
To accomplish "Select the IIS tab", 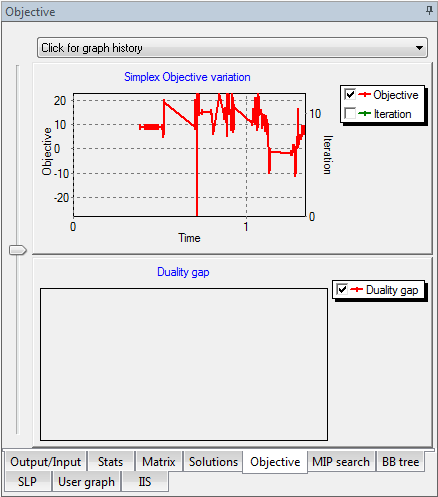I will click(145, 481).
